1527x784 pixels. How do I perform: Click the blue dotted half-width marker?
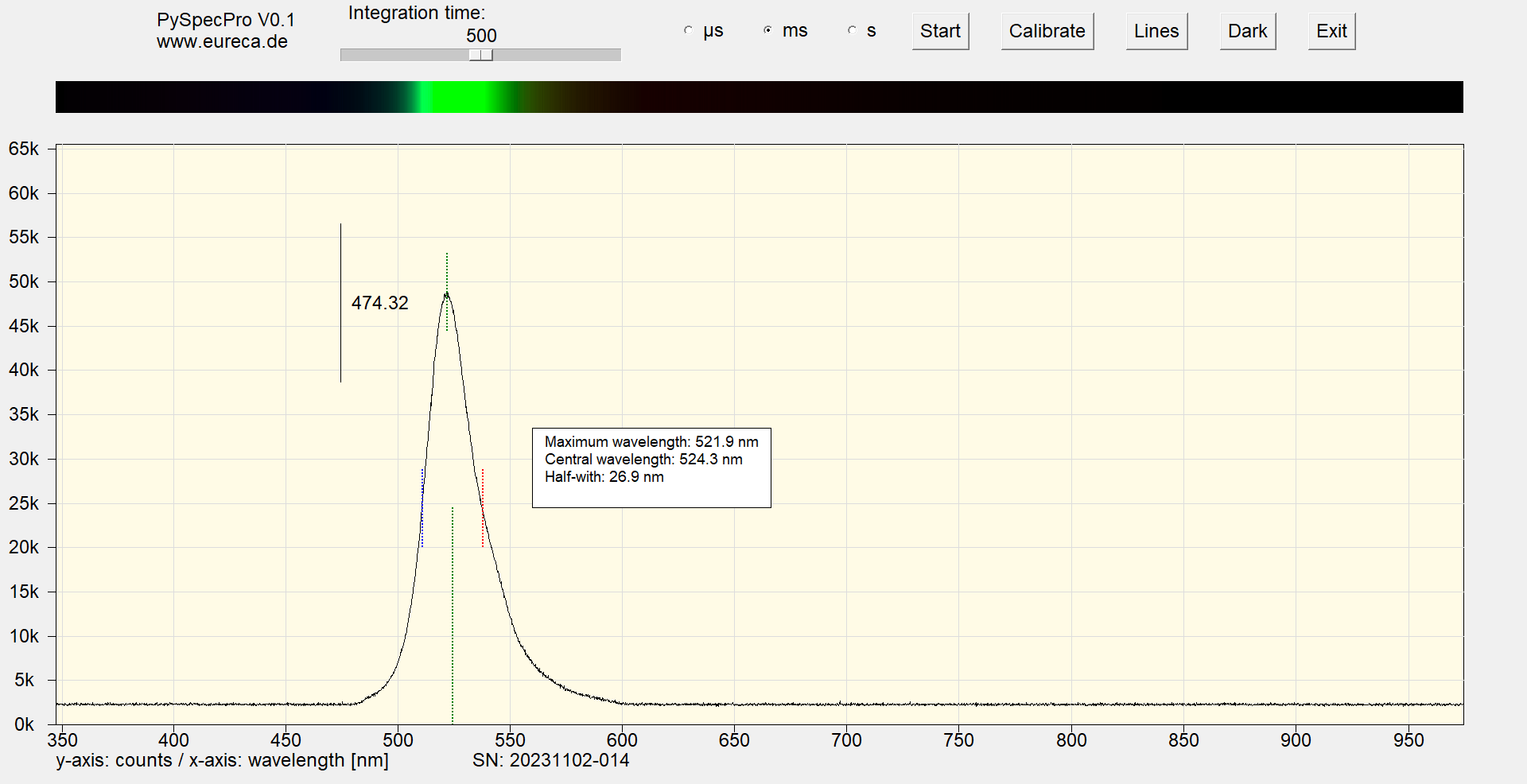click(422, 509)
